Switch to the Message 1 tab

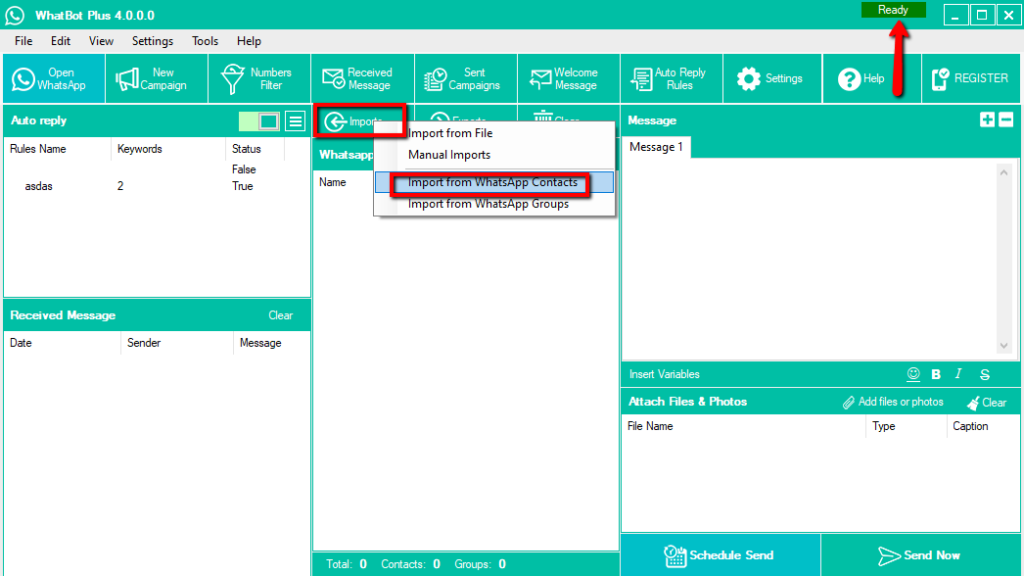[656, 147]
